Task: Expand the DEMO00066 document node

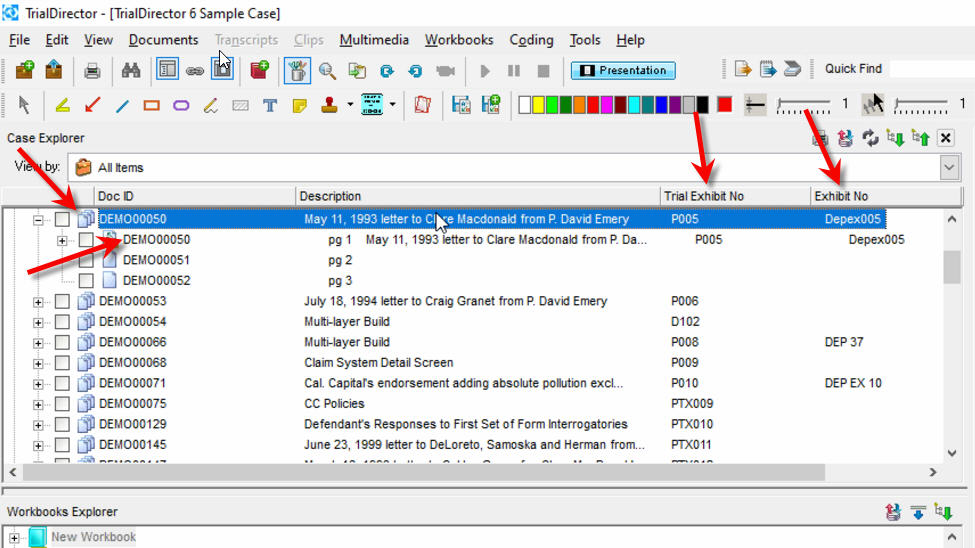Action: tap(39, 343)
